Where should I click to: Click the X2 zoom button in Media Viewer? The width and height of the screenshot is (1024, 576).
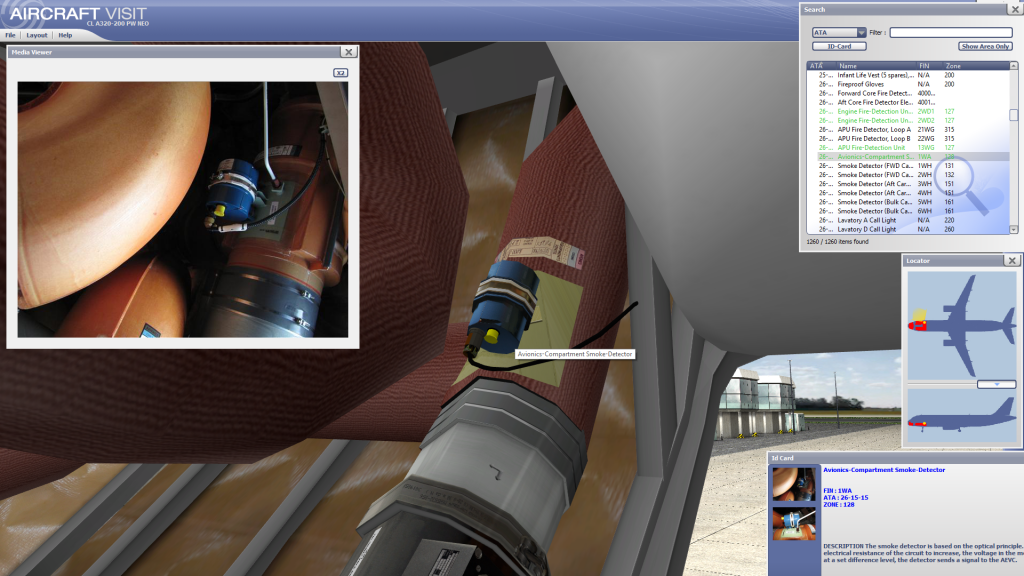tap(340, 72)
